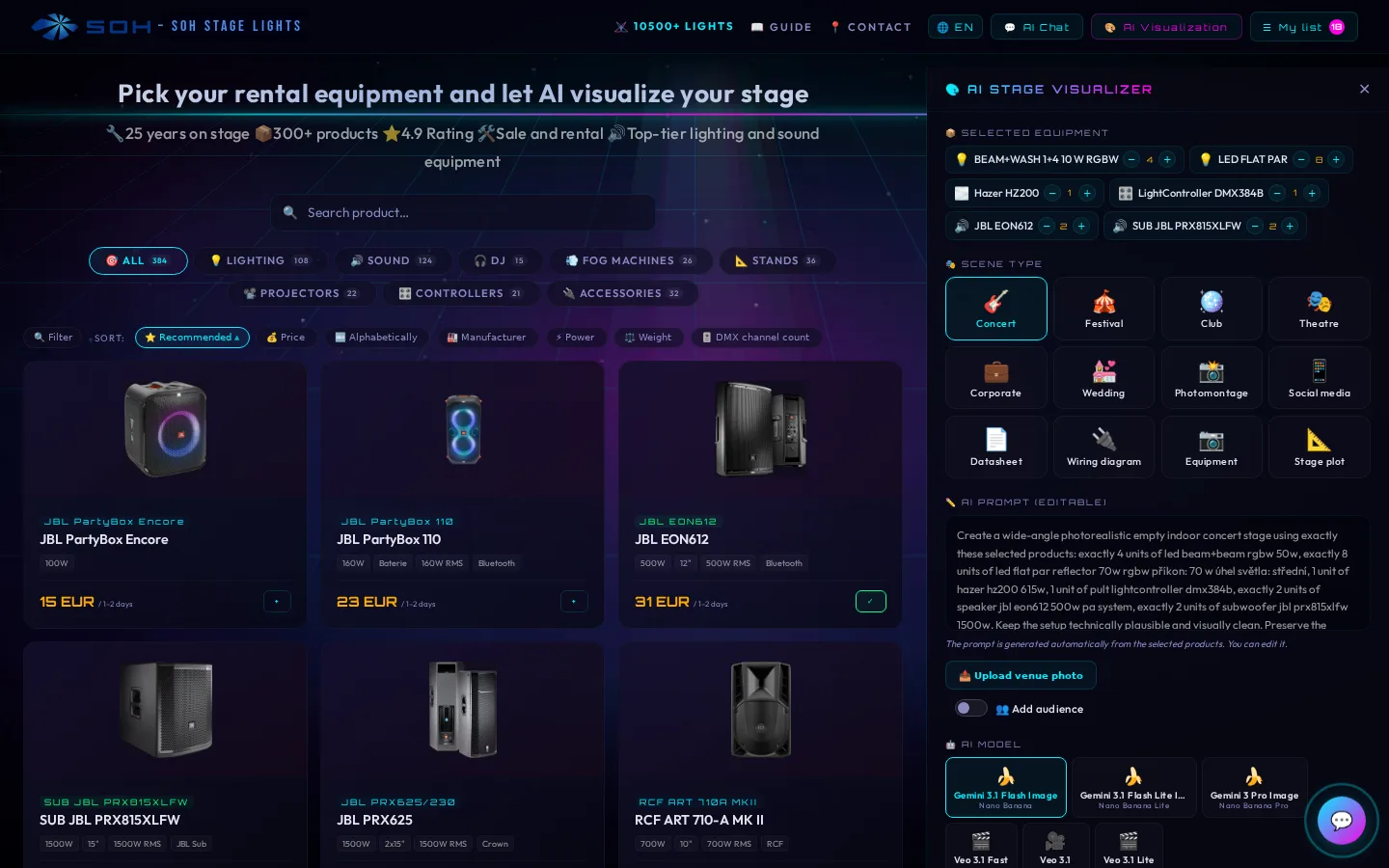Open the floating chat bubble
Image resolution: width=1389 pixels, height=868 pixels.
[1341, 821]
